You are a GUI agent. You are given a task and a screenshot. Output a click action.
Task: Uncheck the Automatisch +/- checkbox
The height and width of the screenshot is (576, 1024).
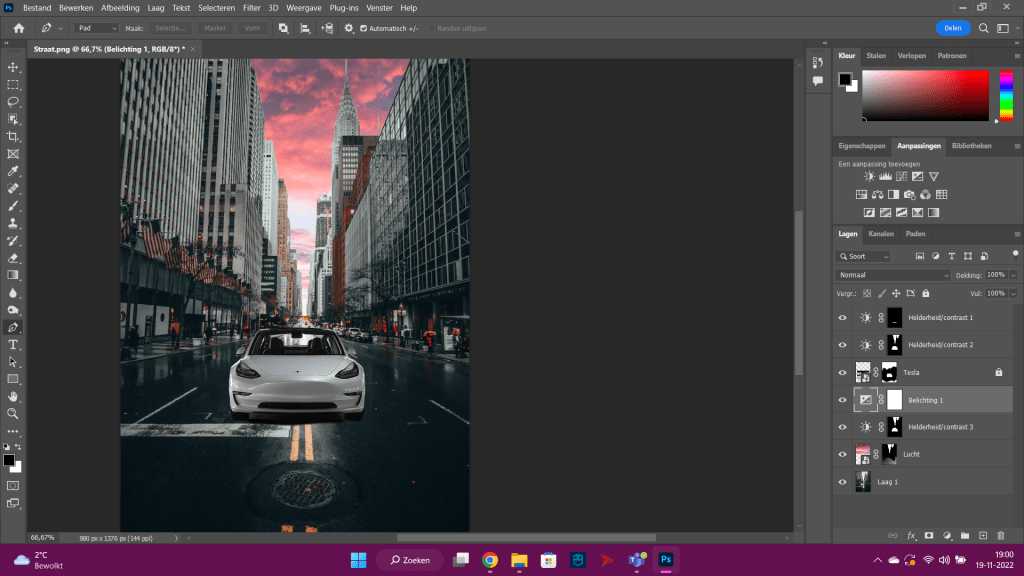click(364, 28)
